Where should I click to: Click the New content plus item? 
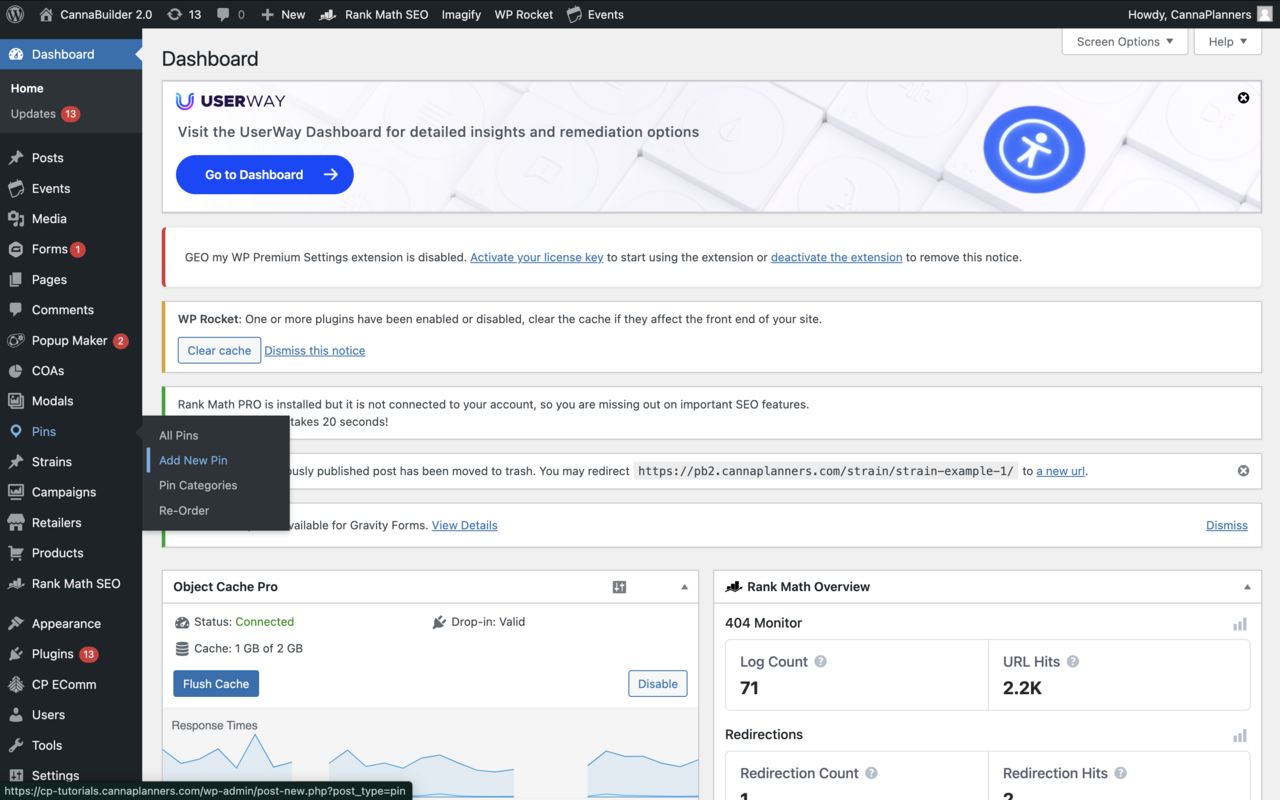click(x=283, y=14)
